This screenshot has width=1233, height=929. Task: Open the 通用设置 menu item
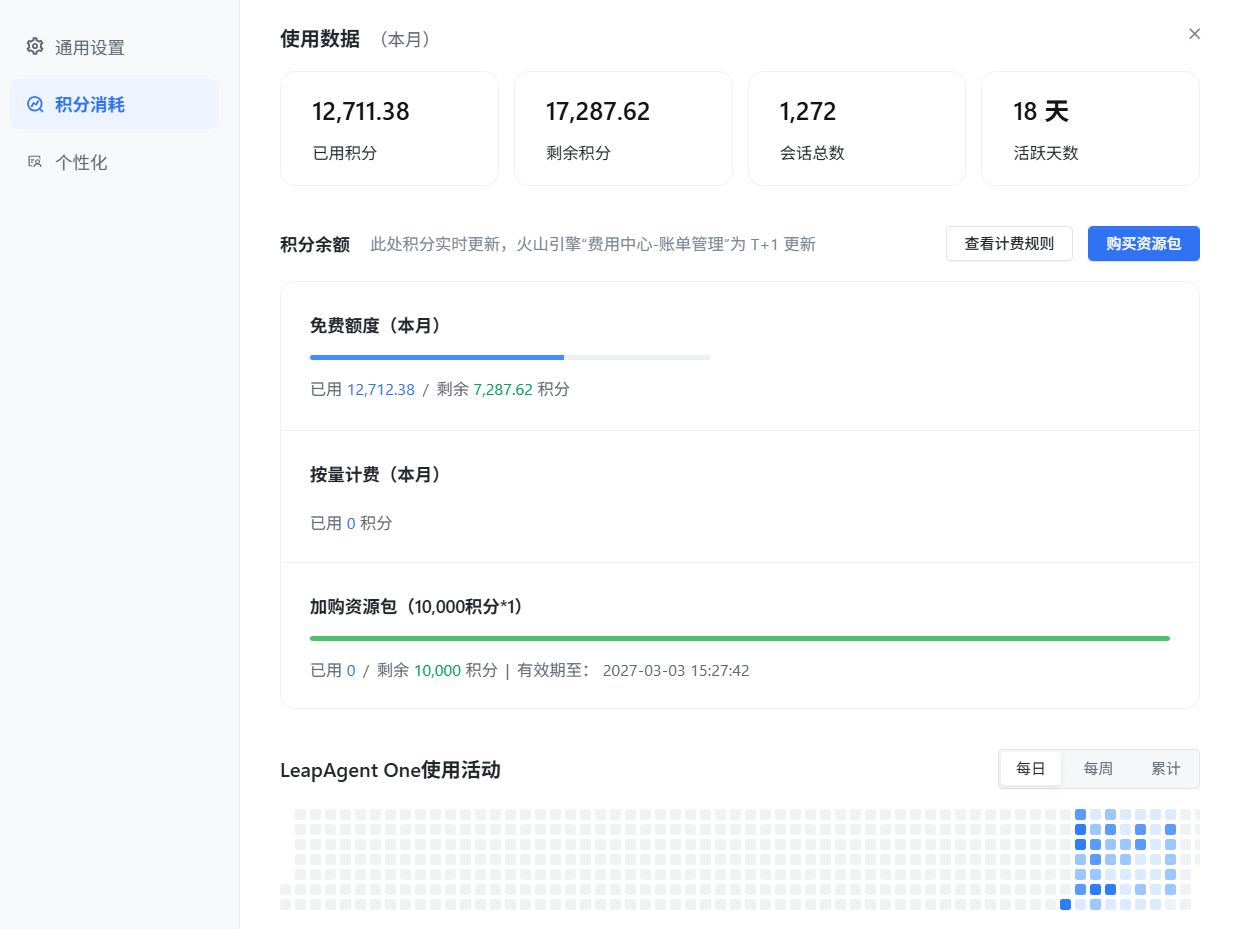(x=114, y=47)
